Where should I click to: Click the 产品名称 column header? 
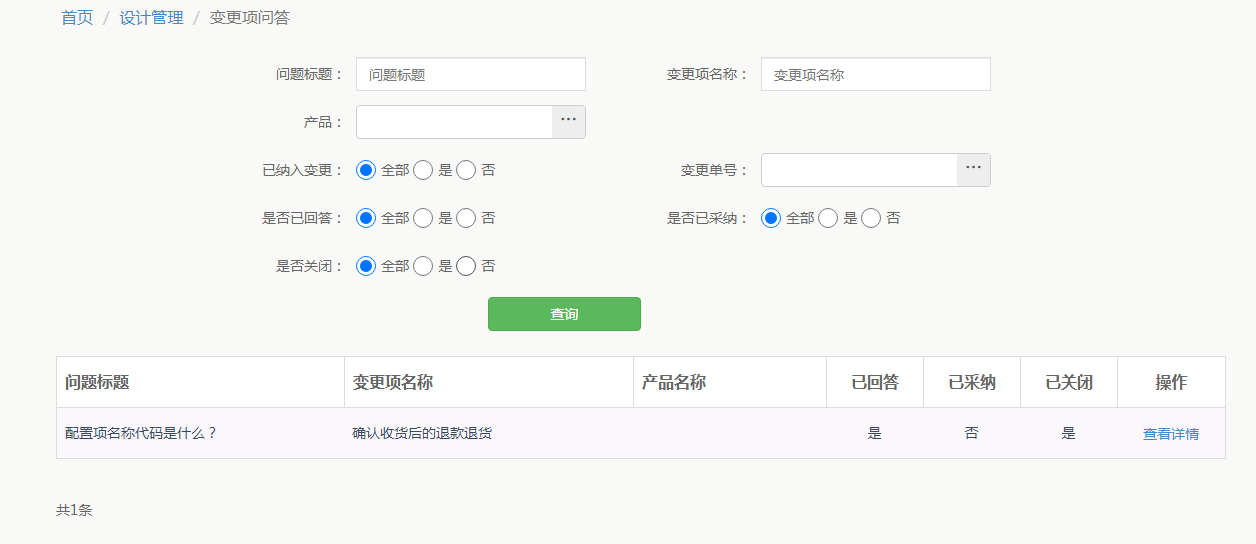tap(730, 382)
